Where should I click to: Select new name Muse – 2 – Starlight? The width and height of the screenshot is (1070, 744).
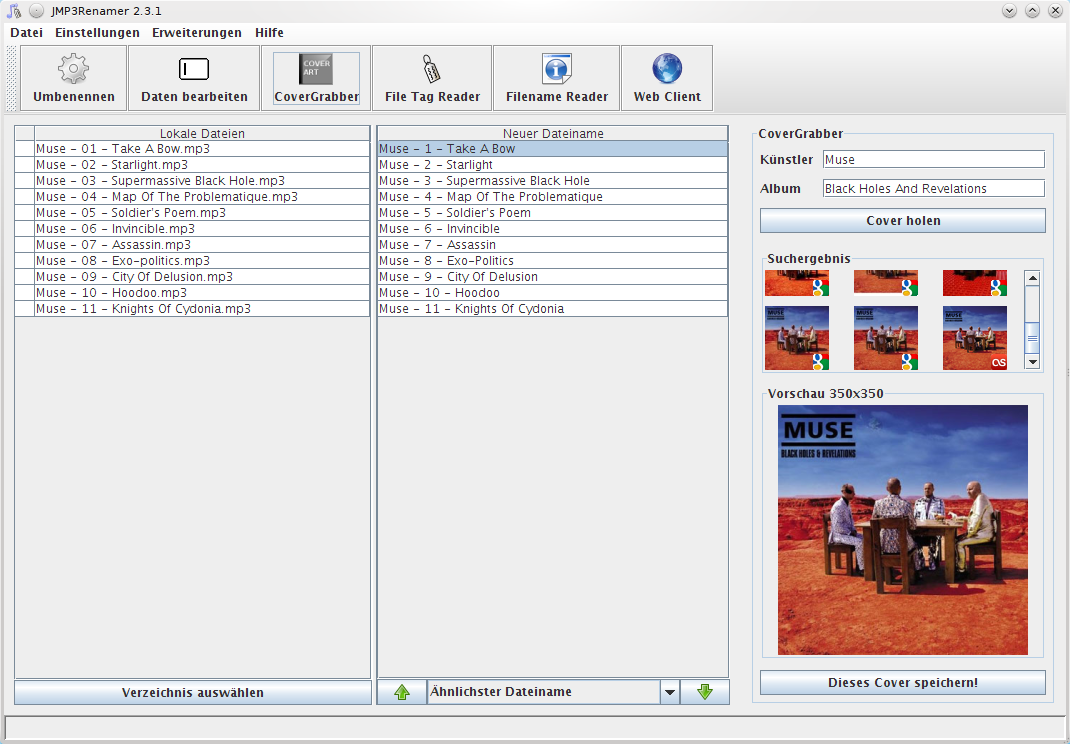coord(553,164)
